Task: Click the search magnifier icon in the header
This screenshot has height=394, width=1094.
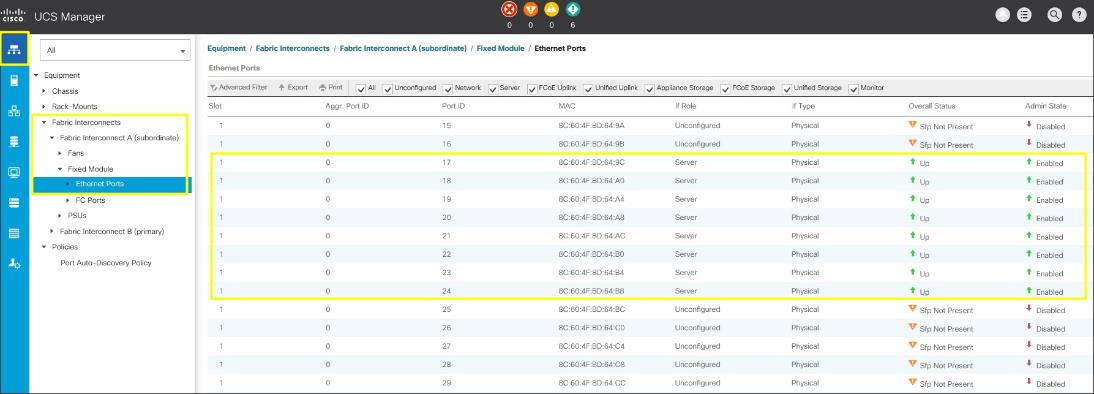Action: pos(1056,15)
